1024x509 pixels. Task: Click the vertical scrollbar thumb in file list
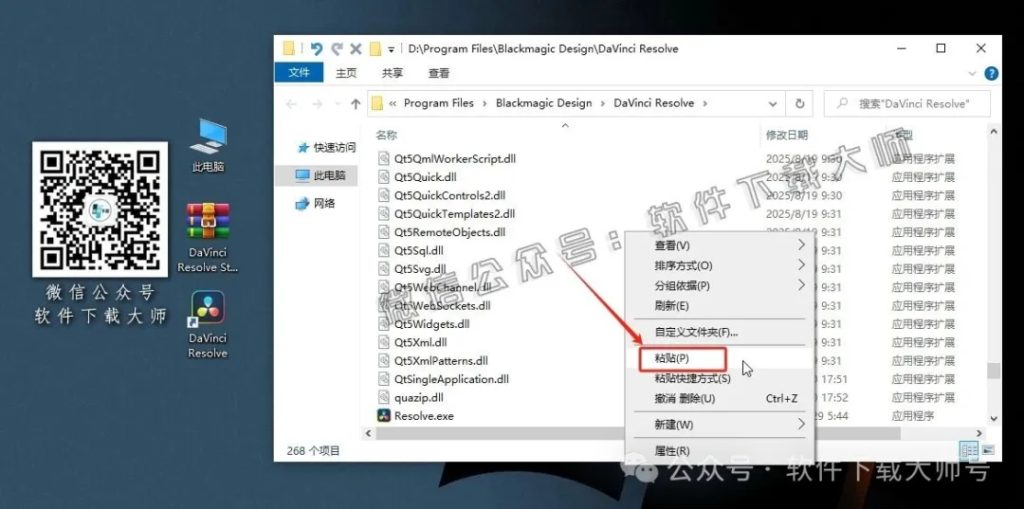click(x=993, y=370)
